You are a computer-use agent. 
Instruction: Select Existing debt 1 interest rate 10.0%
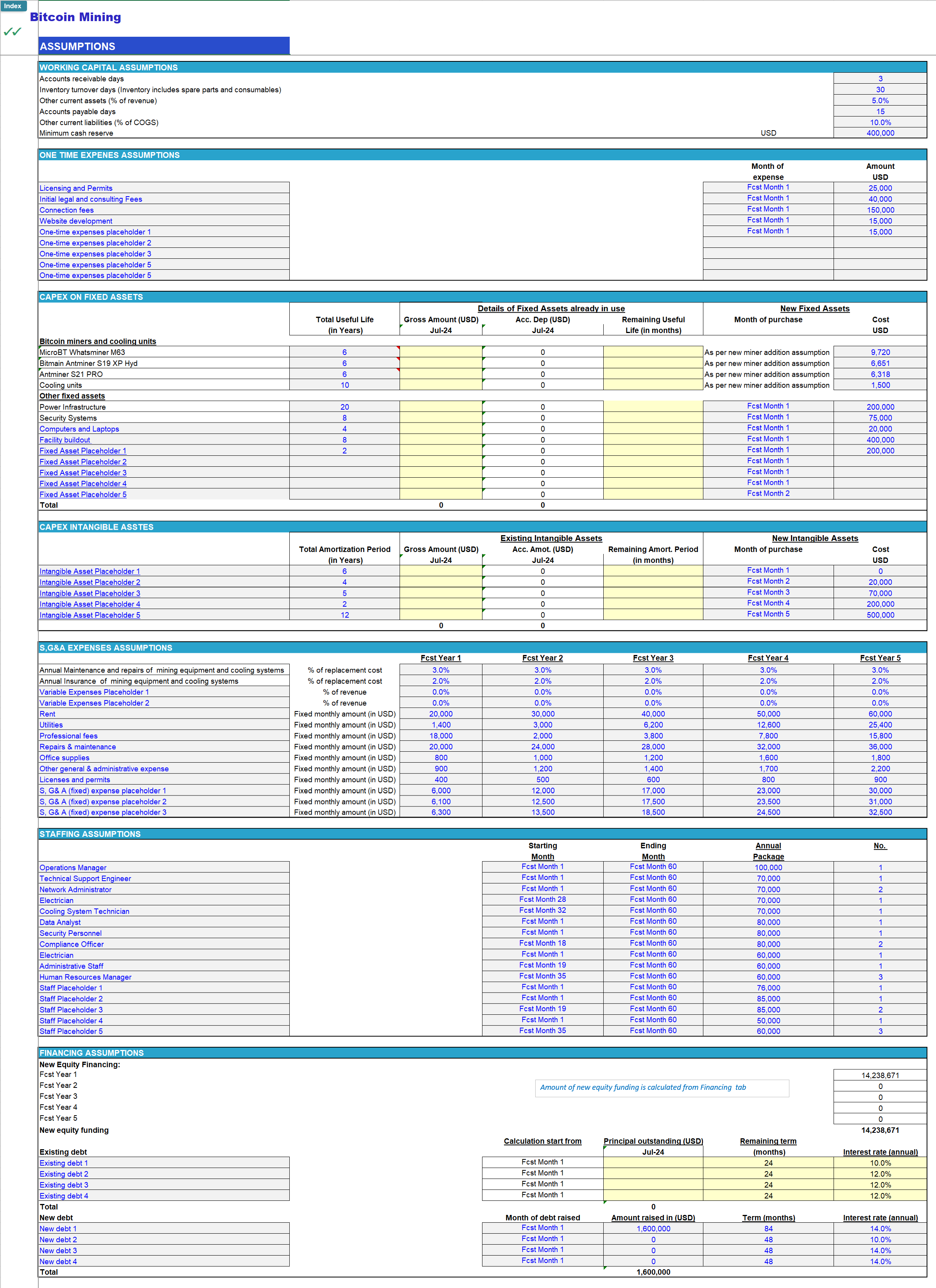pos(880,1163)
